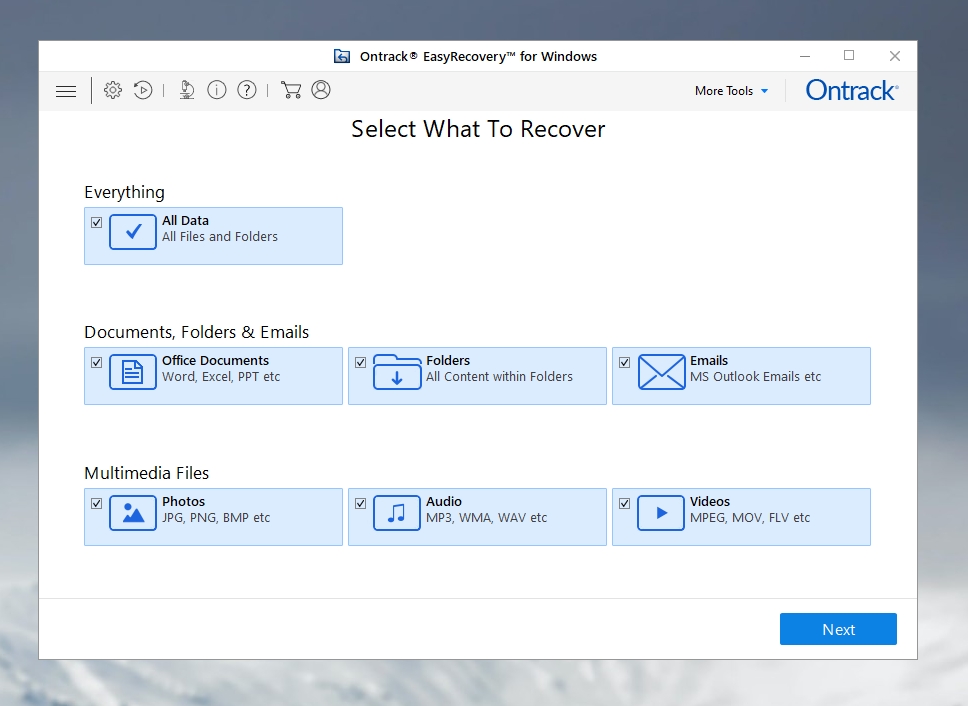Screen dimensions: 968x706
Task: Uncheck the All Data checkbox
Action: (97, 222)
